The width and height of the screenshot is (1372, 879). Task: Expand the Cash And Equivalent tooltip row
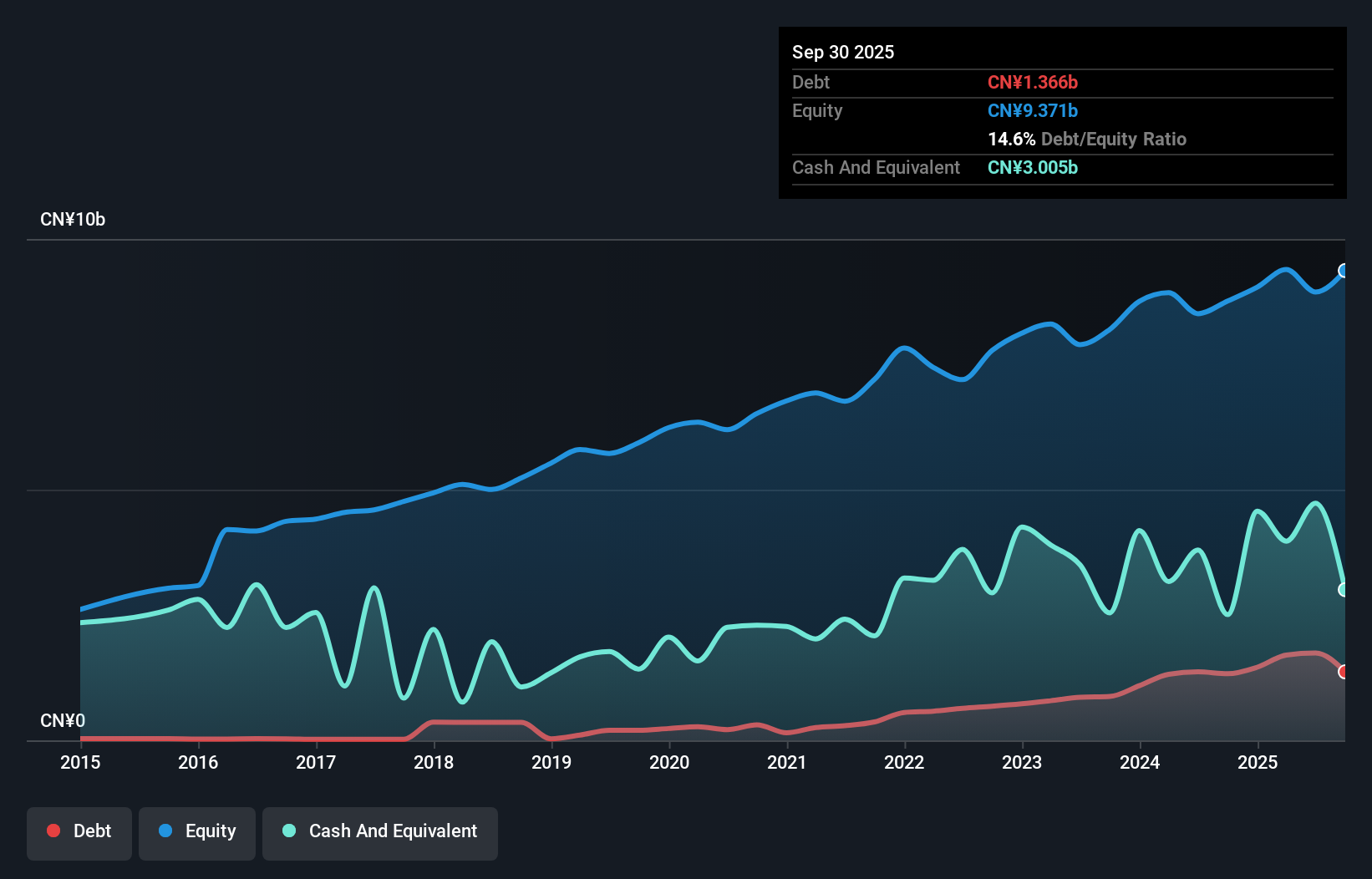coord(875,167)
